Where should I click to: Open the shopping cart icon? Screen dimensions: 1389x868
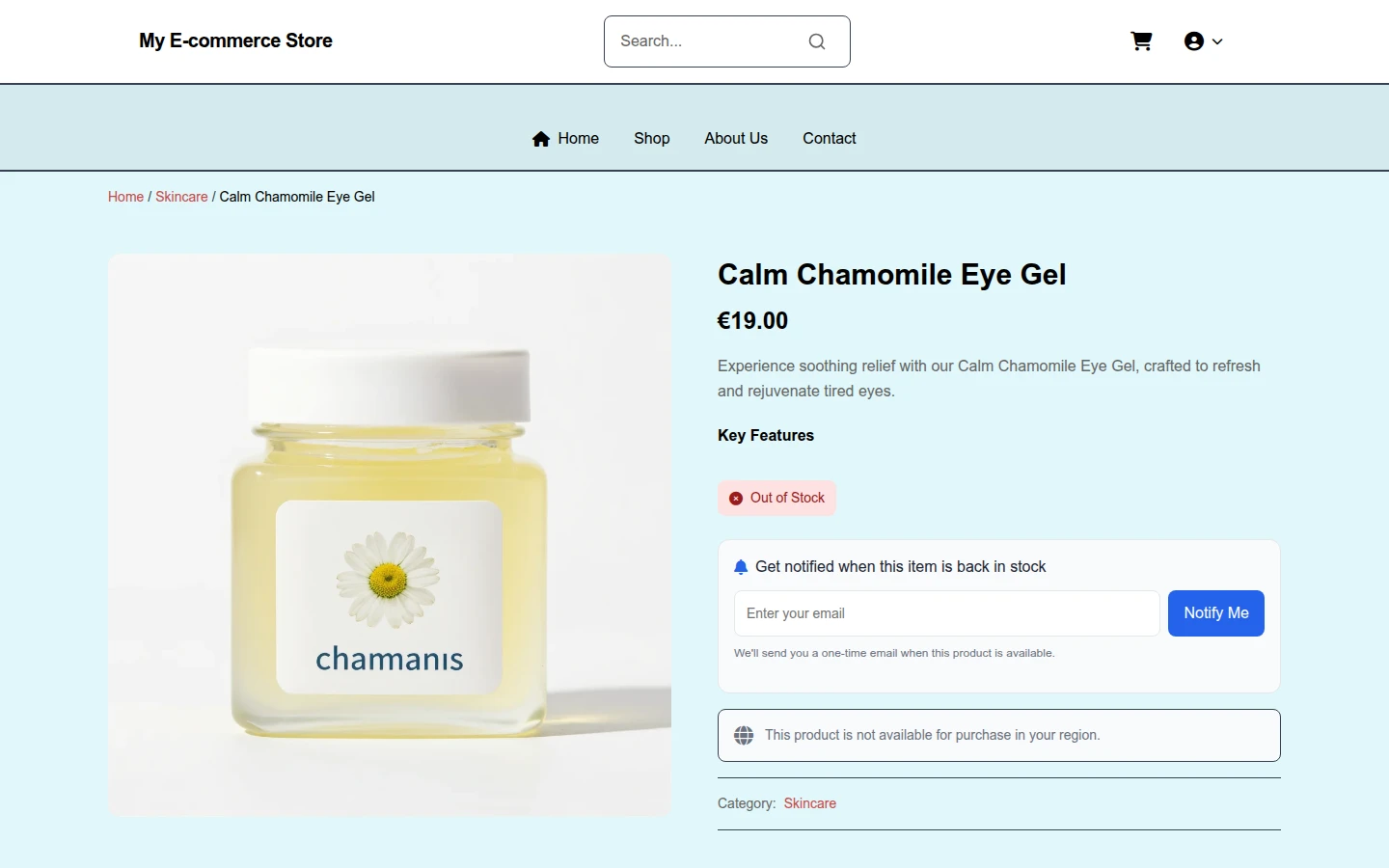click(x=1141, y=41)
